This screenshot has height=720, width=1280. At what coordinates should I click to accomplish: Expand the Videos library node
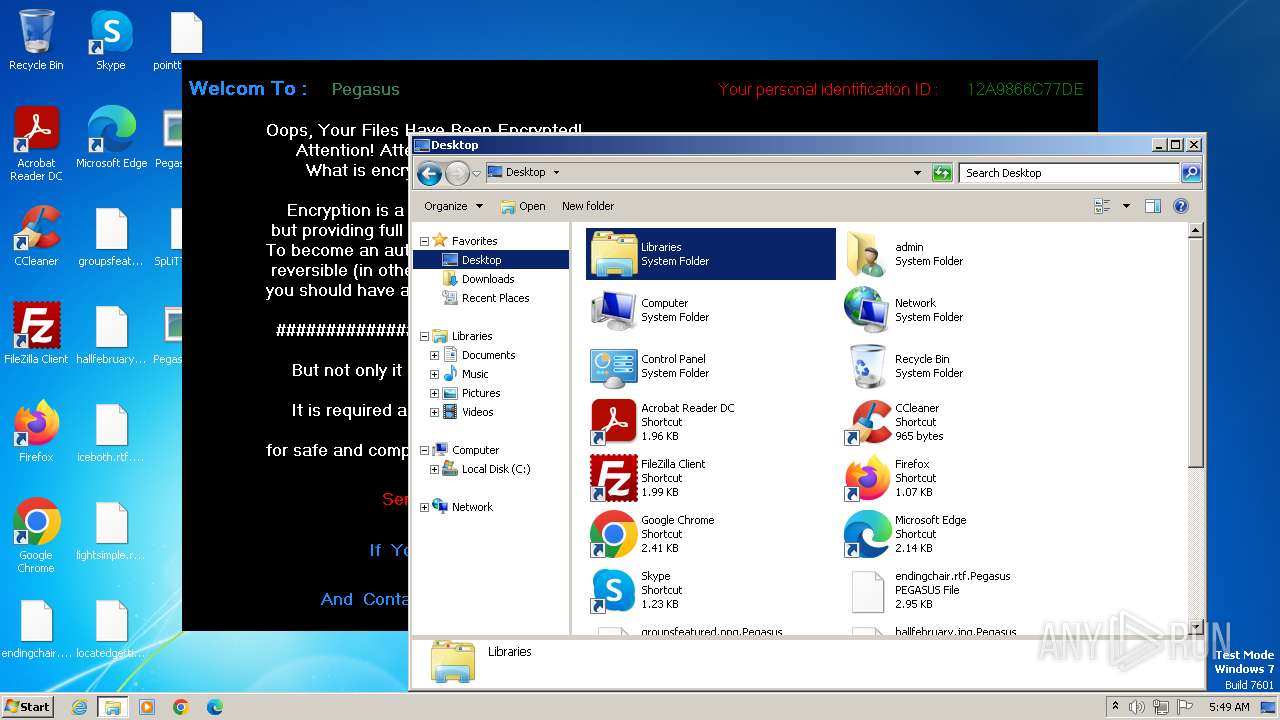pyautogui.click(x=434, y=412)
